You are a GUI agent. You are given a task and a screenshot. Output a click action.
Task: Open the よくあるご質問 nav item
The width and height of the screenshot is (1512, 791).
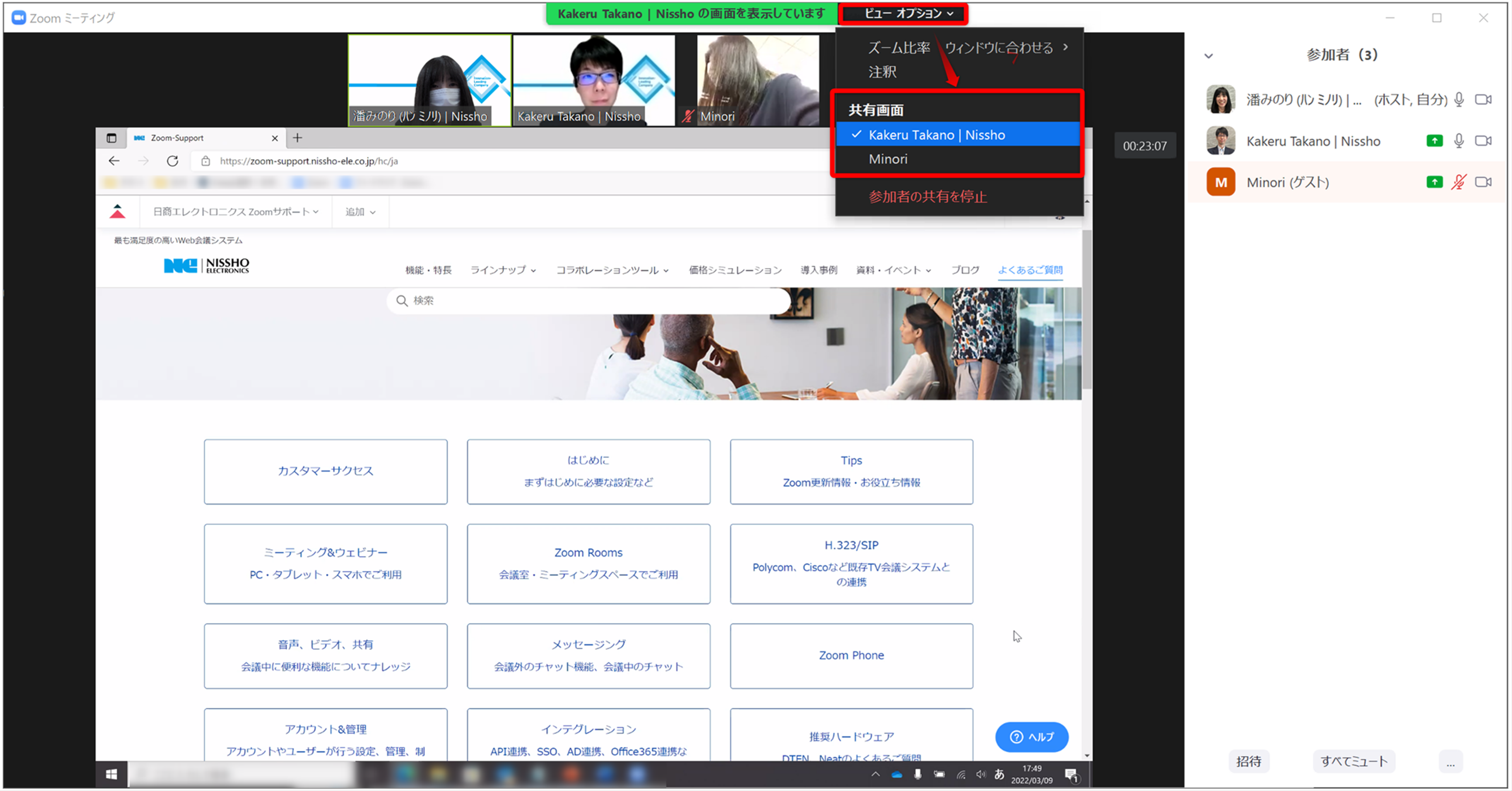click(x=1030, y=270)
